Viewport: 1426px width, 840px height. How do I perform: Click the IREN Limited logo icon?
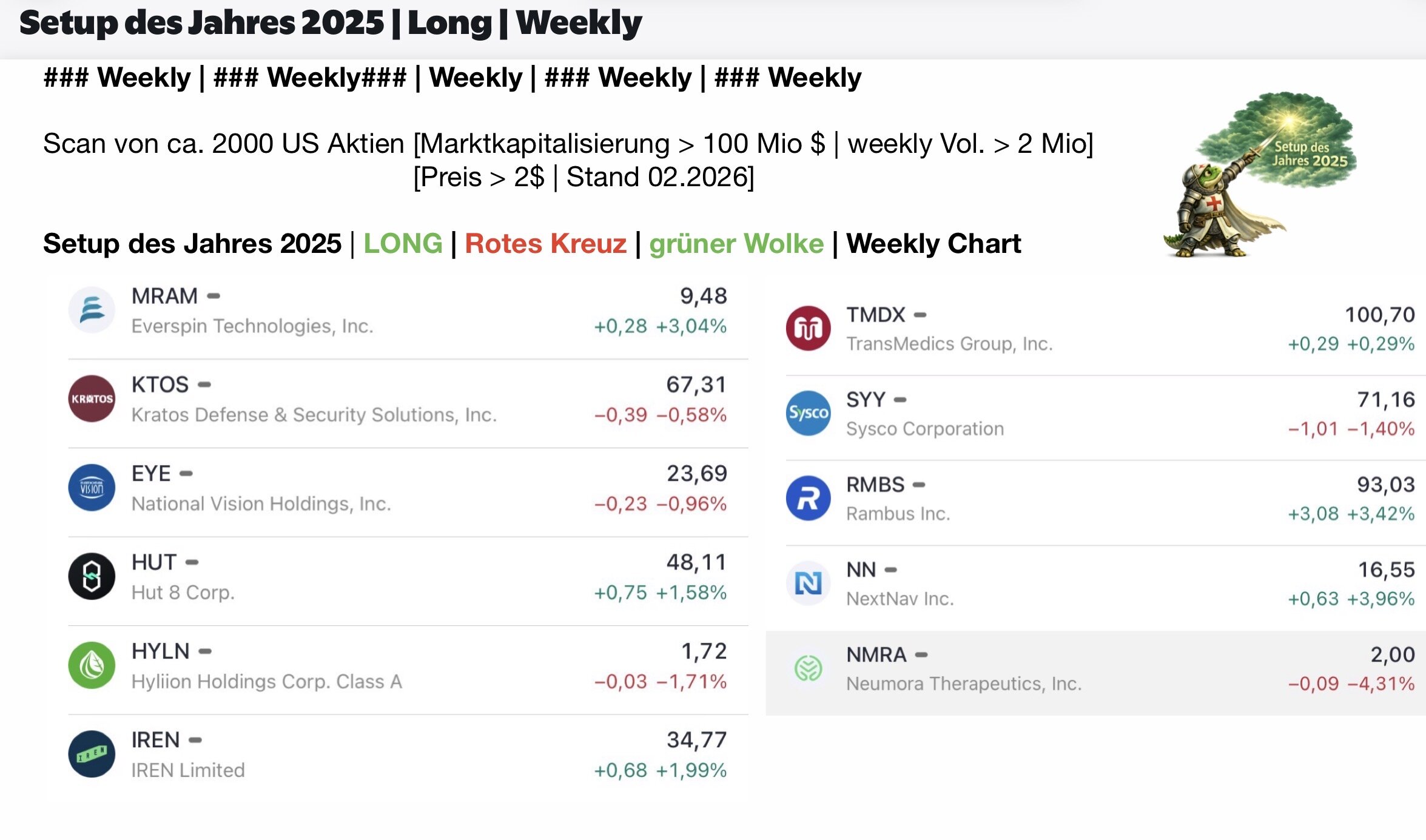point(92,754)
